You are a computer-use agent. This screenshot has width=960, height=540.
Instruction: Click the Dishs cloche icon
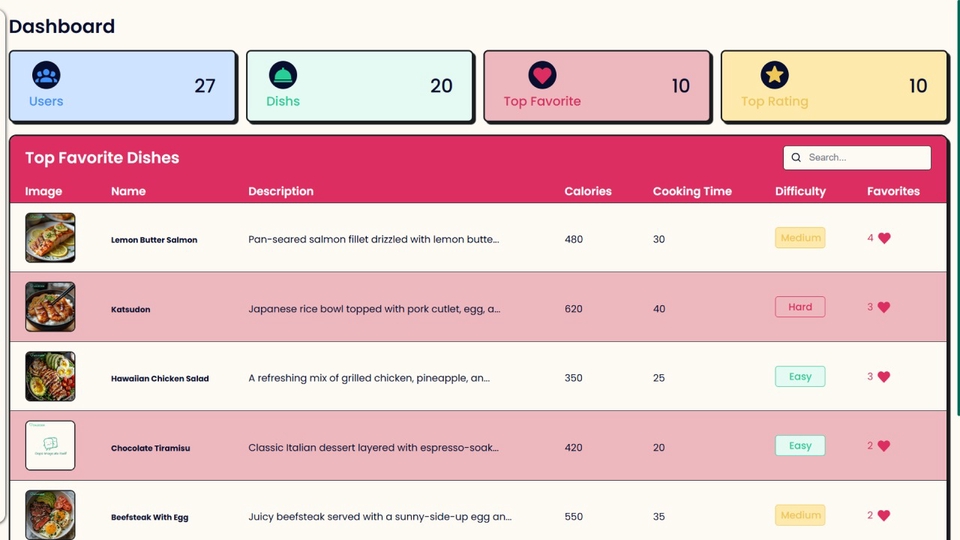283,75
